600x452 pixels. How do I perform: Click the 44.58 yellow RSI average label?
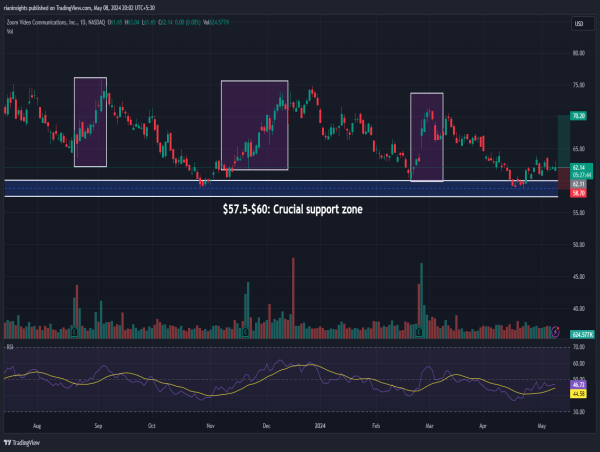[x=578, y=393]
